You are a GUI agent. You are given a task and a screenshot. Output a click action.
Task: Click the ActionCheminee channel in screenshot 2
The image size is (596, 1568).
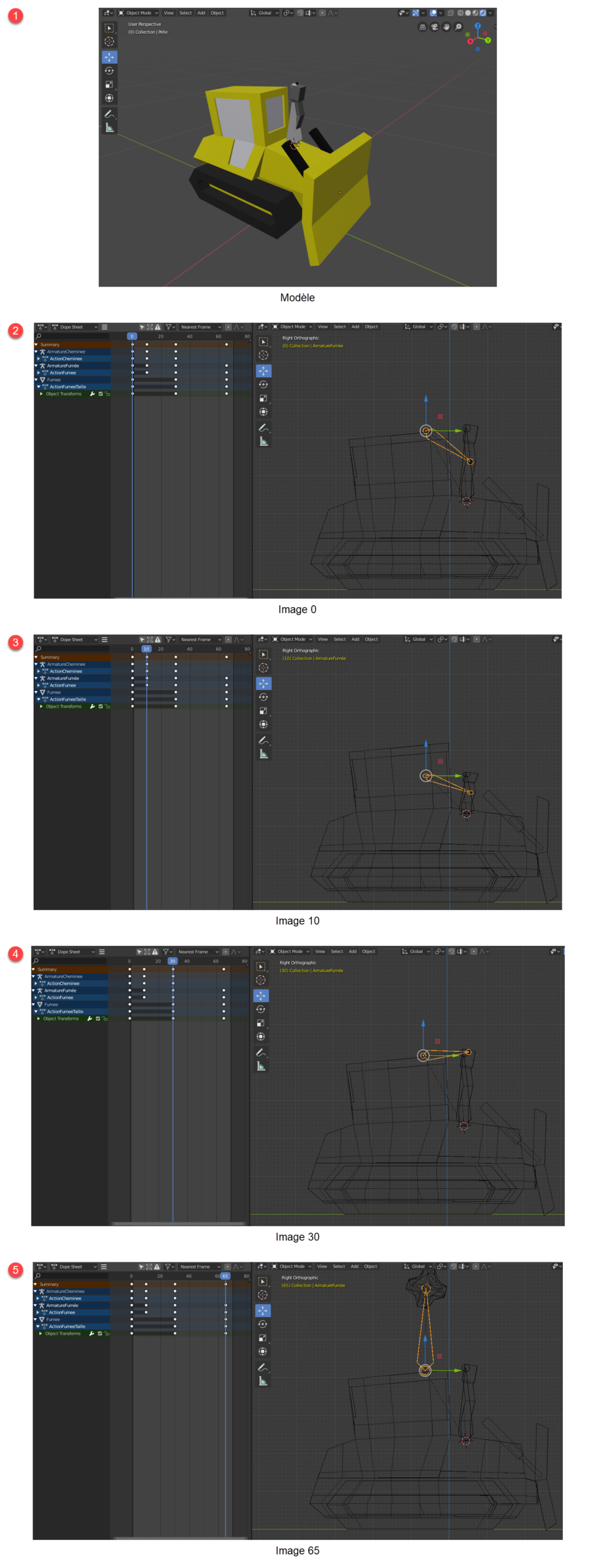click(x=66, y=359)
